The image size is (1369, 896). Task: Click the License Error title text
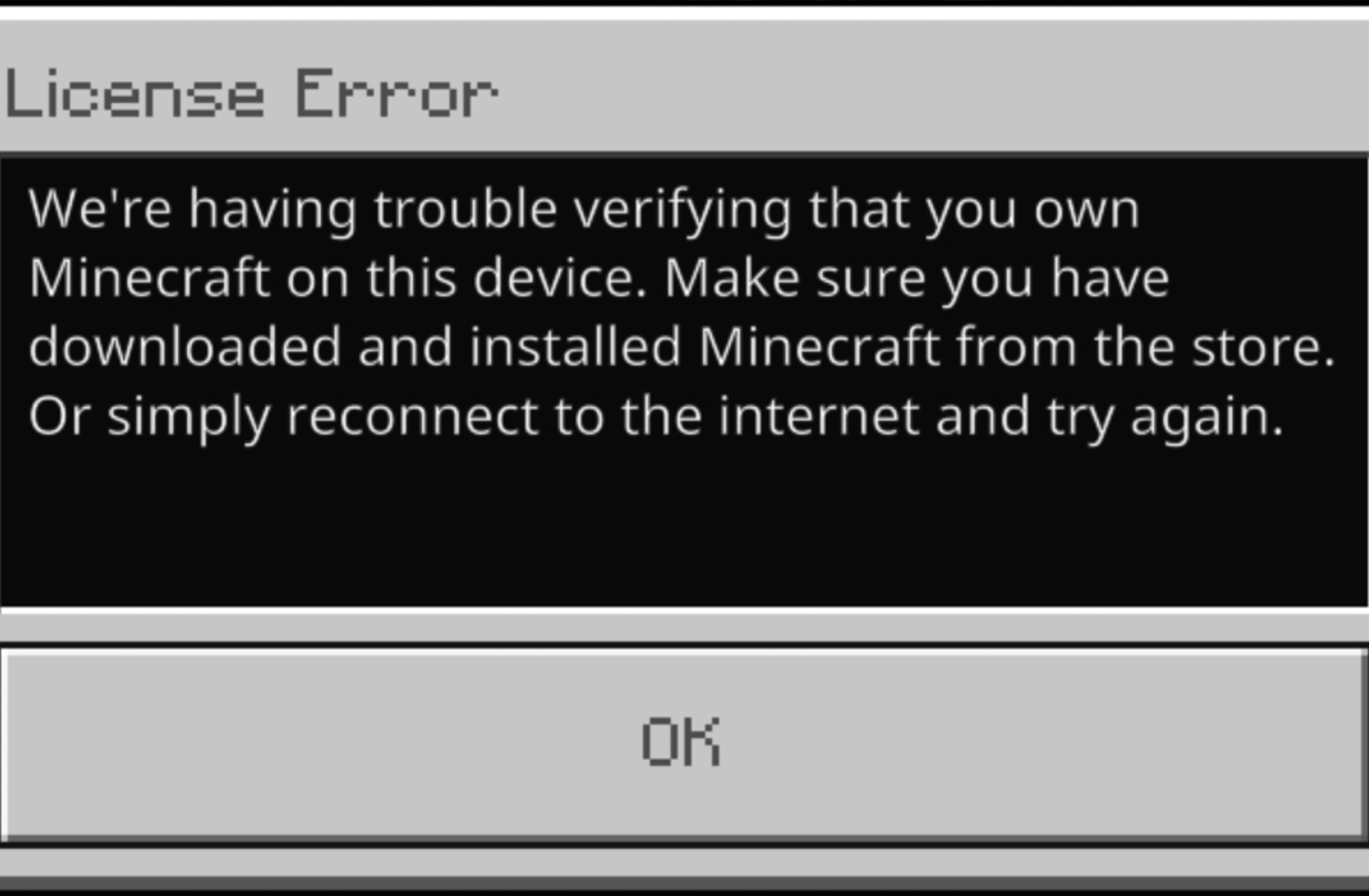(x=252, y=93)
